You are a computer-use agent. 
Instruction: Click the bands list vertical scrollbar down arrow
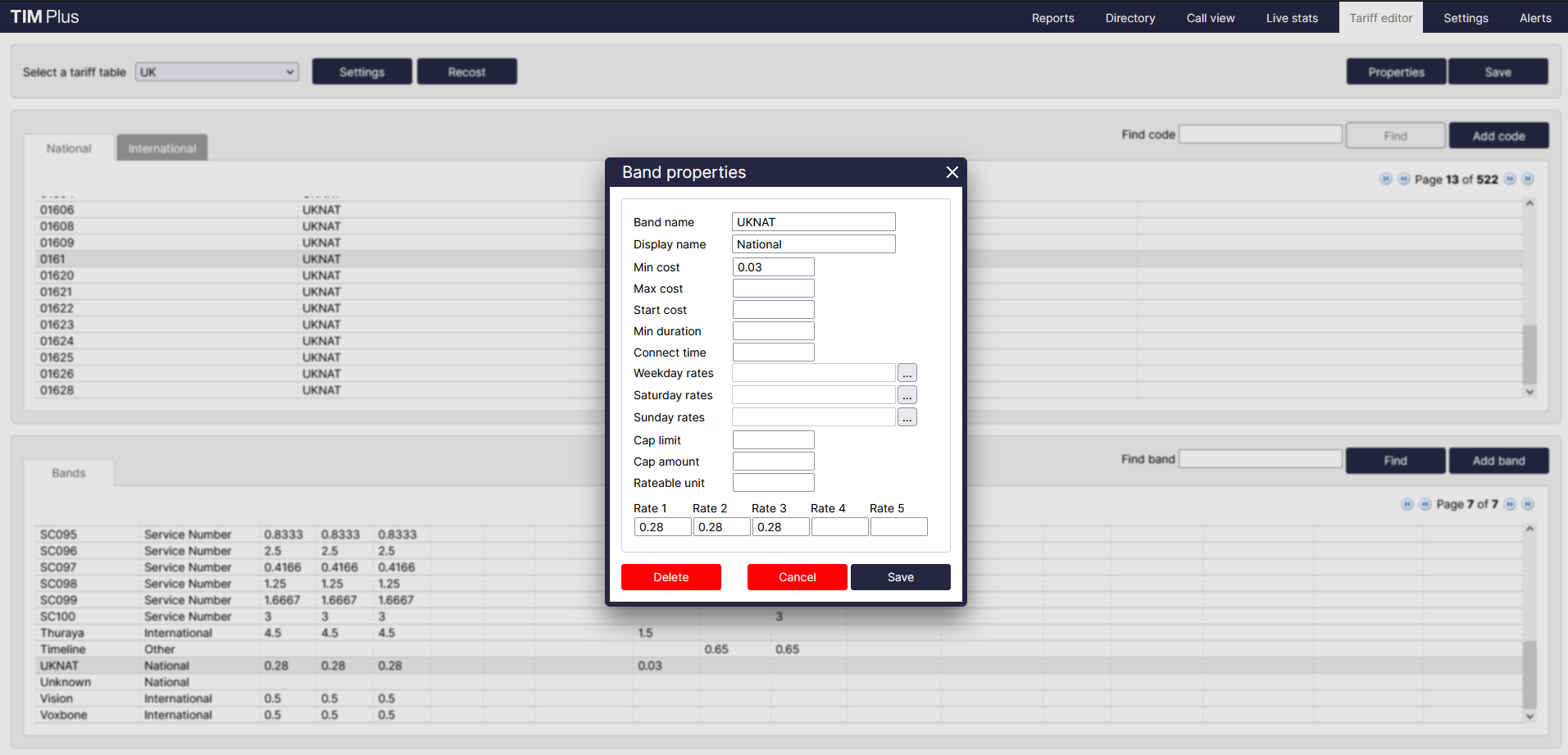coord(1529,716)
